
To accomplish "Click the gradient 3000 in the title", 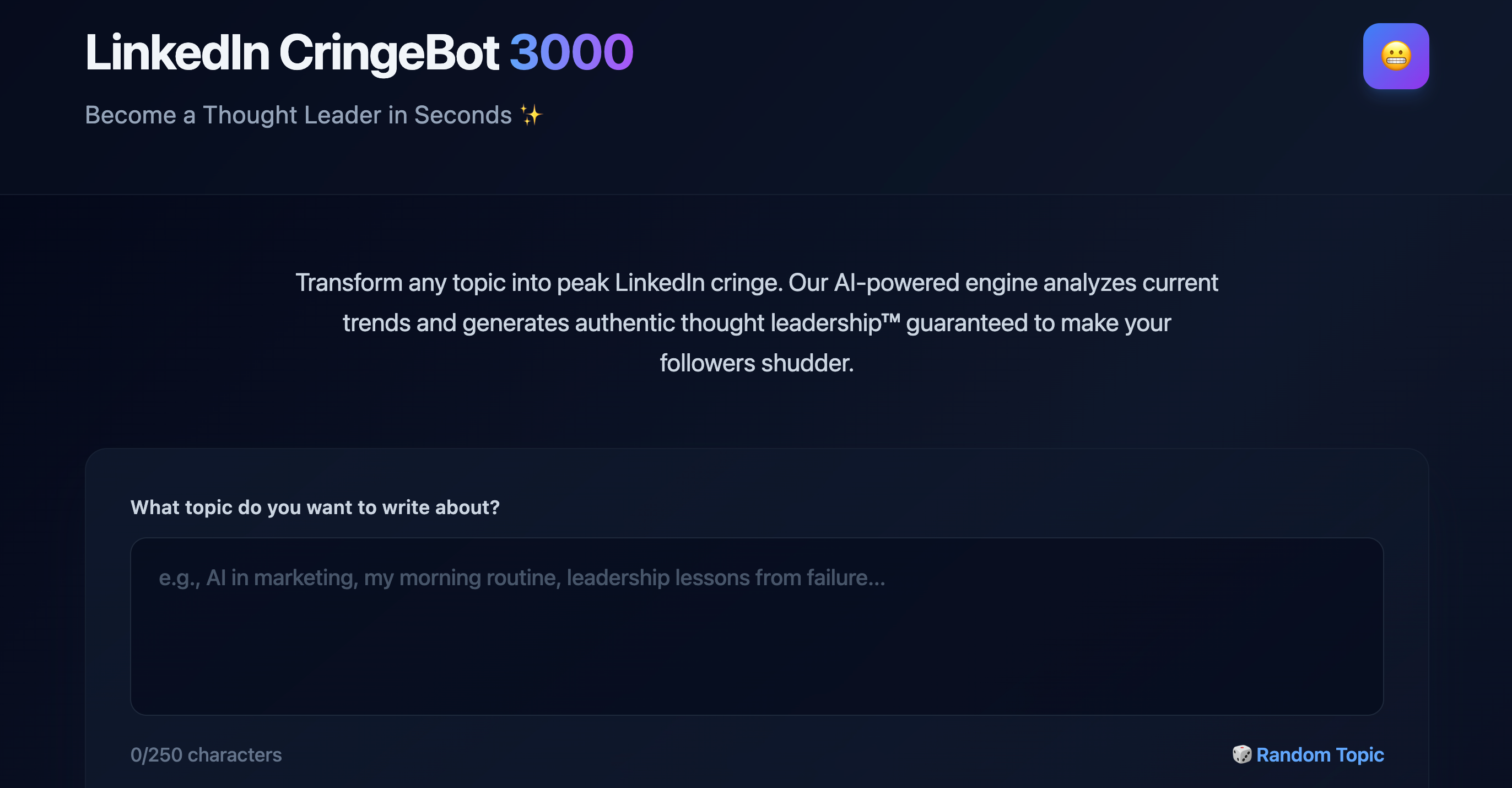I will coord(571,53).
